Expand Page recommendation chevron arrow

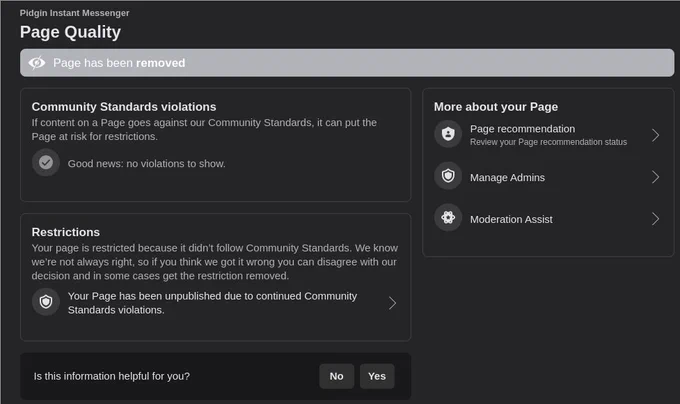click(655, 135)
